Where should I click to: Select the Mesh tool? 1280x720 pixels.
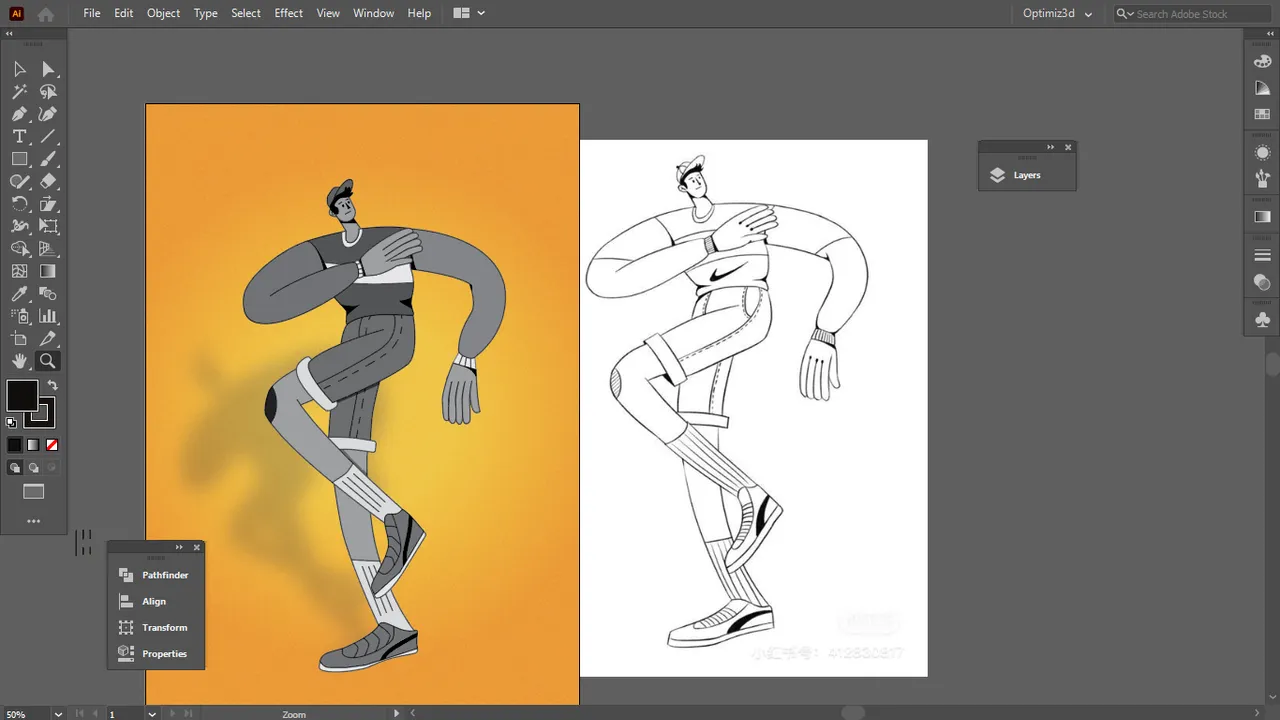(19, 271)
